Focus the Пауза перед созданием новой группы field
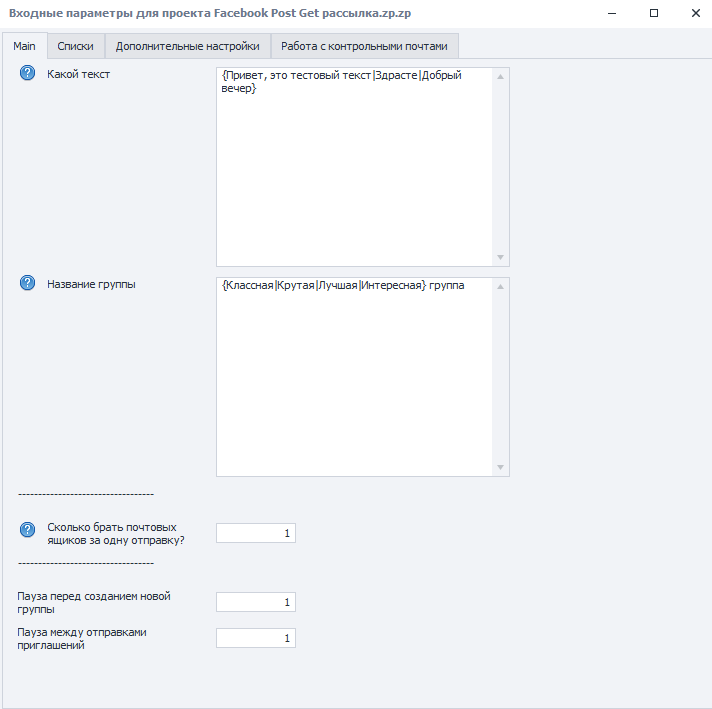Viewport: 712px width, 709px height. point(256,602)
